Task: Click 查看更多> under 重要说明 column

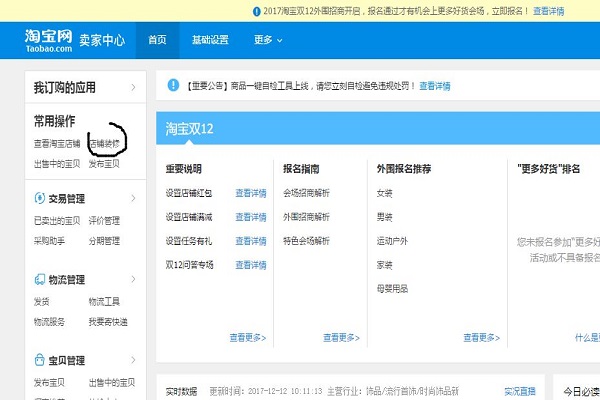Action: point(248,338)
